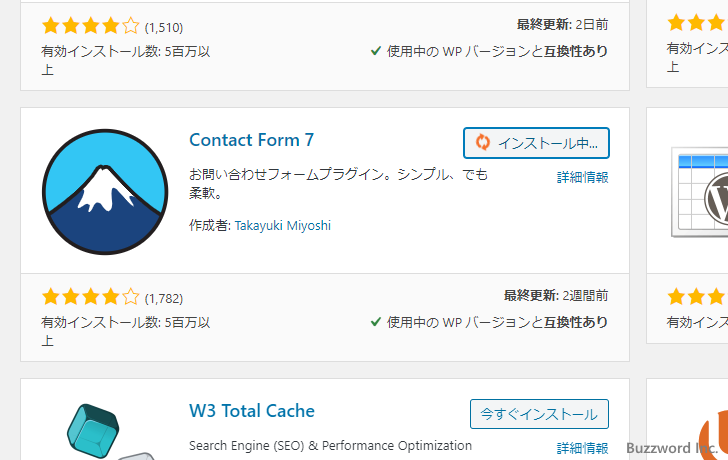Image resolution: width=728 pixels, height=460 pixels.
Task: Click the compatibility checkmark above the last-updated 2日前 card
Action: coord(376,51)
